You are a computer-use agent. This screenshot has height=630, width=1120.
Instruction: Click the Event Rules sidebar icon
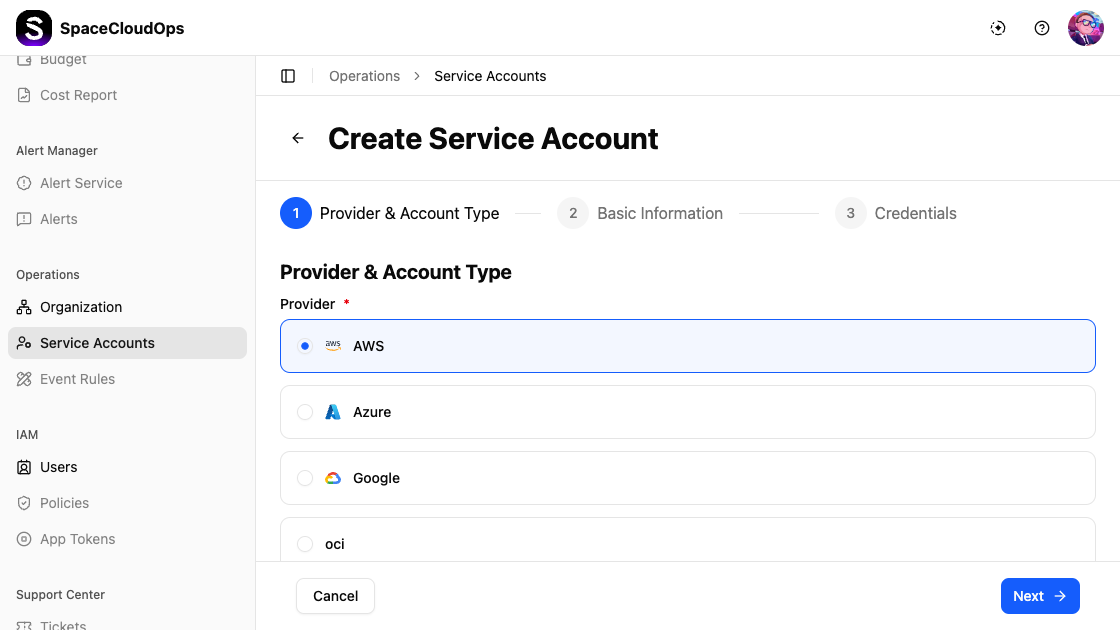24,379
